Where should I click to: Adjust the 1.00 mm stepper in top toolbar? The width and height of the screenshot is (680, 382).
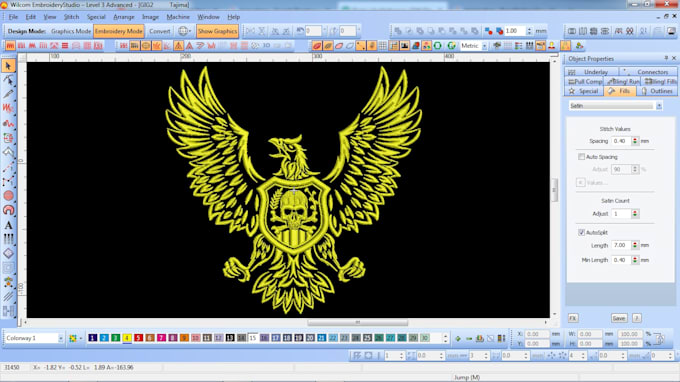[529, 31]
